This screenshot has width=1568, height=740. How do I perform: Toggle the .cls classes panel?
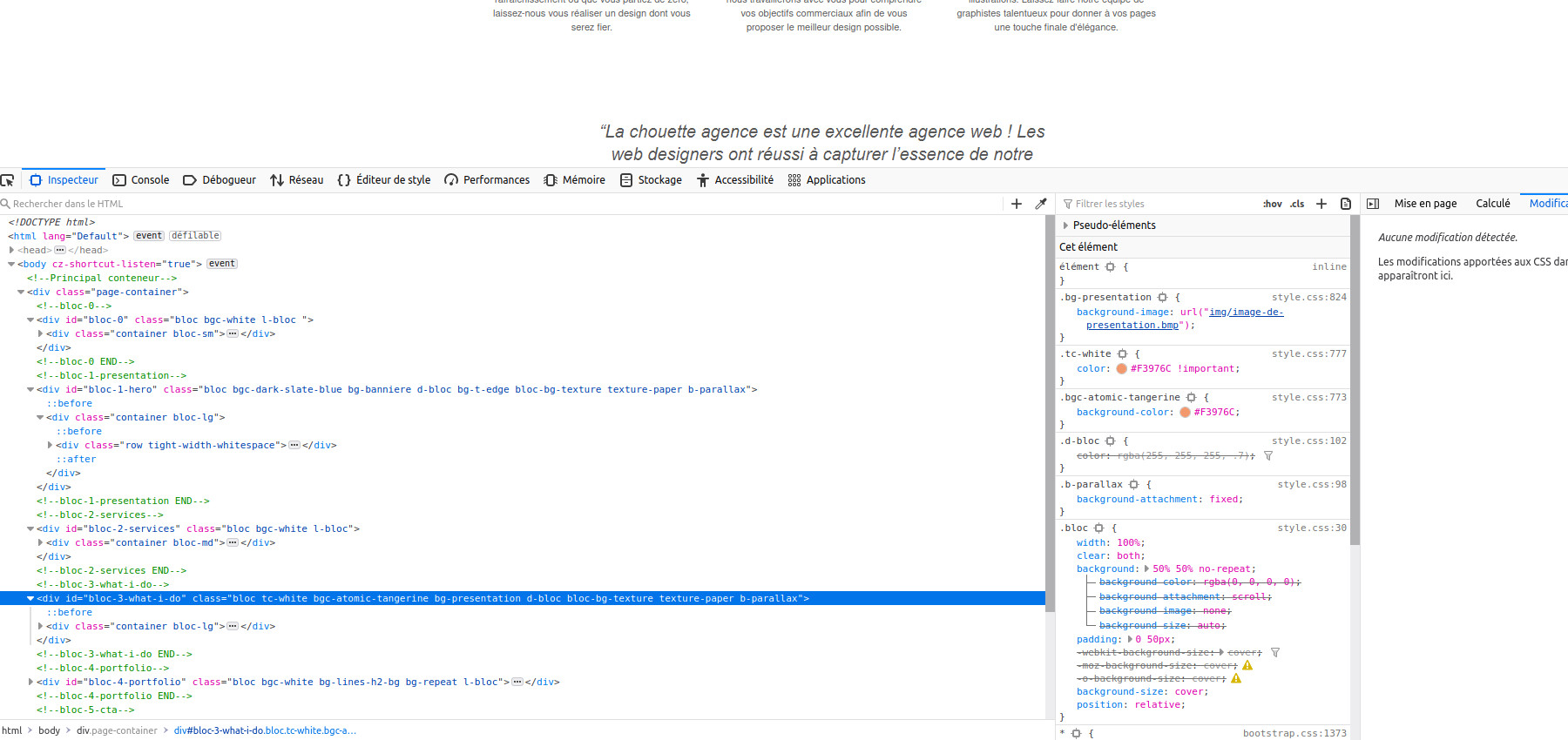tap(1297, 204)
